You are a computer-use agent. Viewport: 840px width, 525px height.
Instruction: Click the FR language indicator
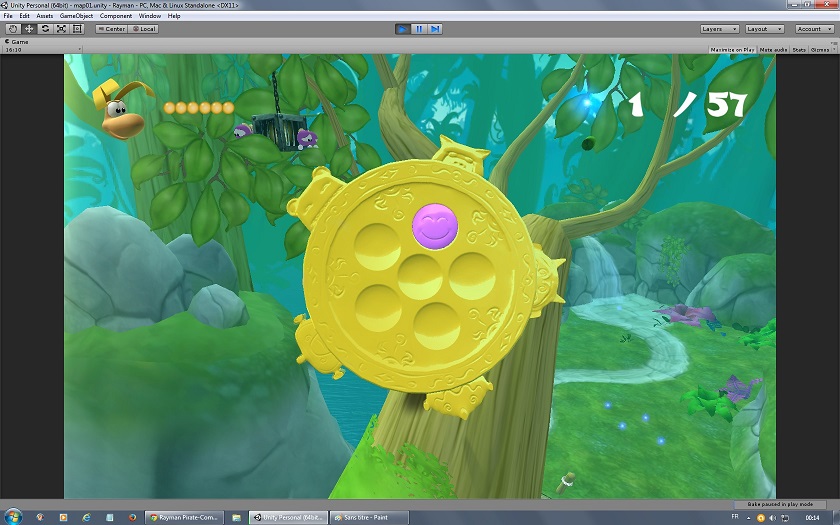click(734, 517)
